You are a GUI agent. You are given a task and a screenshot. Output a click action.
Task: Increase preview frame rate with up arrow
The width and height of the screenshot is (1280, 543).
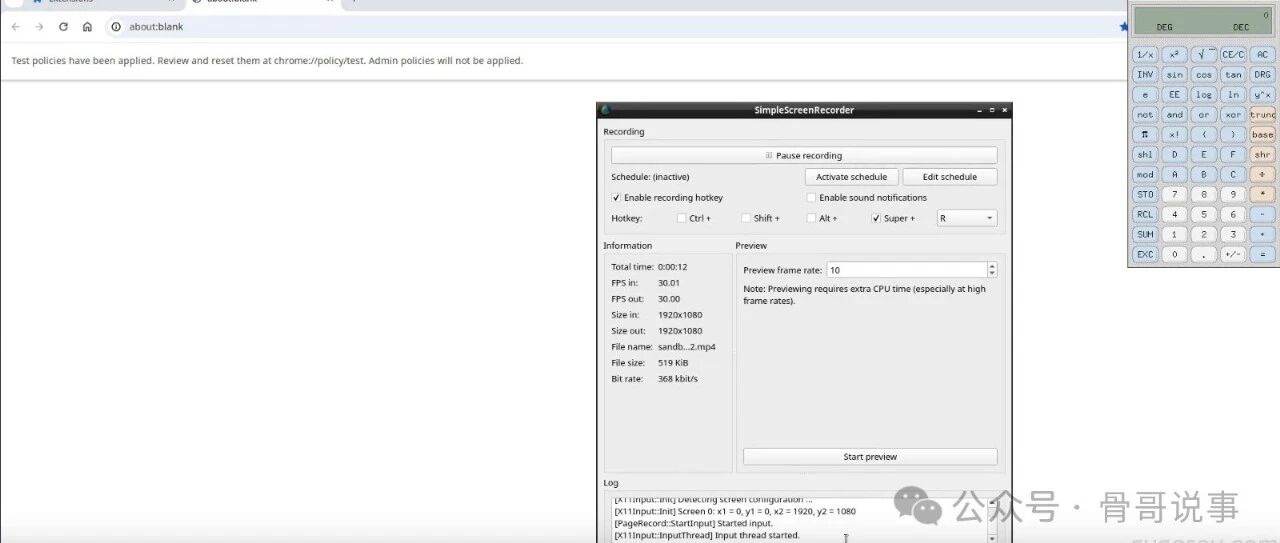click(991, 266)
